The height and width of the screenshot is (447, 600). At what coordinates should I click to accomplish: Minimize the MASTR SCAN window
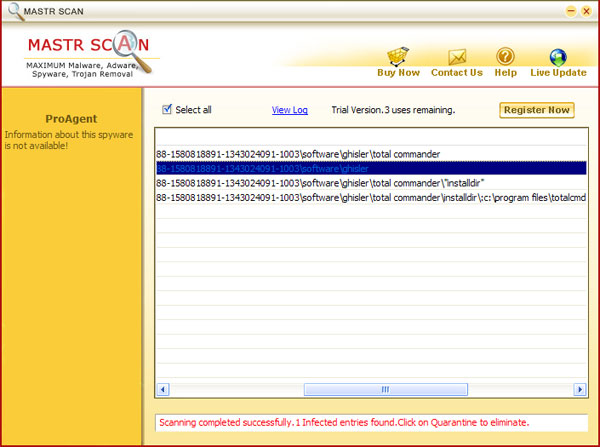pos(571,11)
